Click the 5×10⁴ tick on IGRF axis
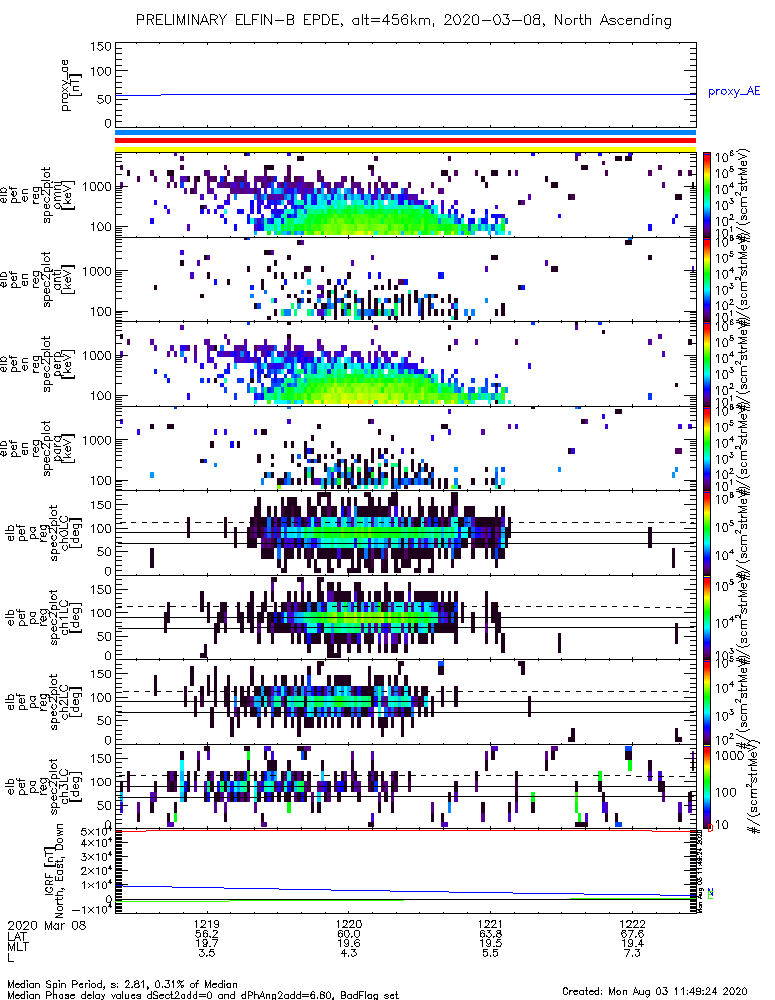 [x=96, y=832]
